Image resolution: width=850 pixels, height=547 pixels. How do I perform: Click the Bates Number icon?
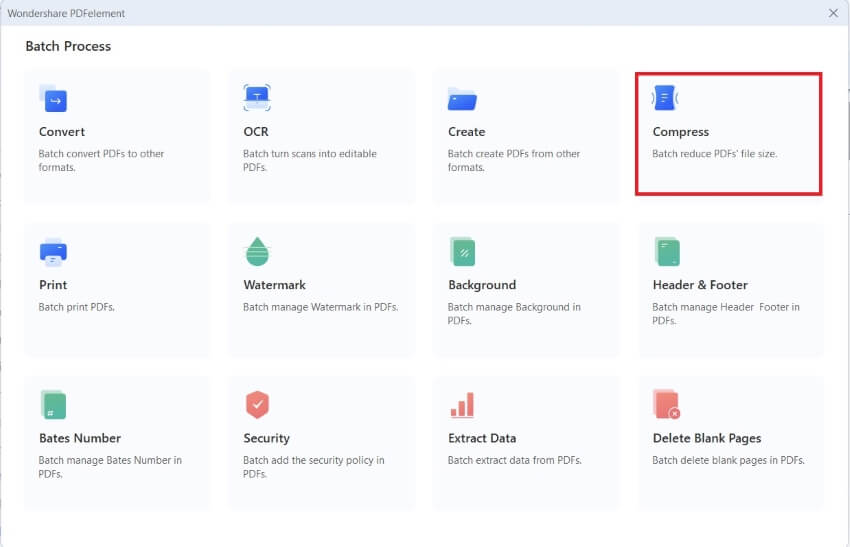click(x=53, y=405)
